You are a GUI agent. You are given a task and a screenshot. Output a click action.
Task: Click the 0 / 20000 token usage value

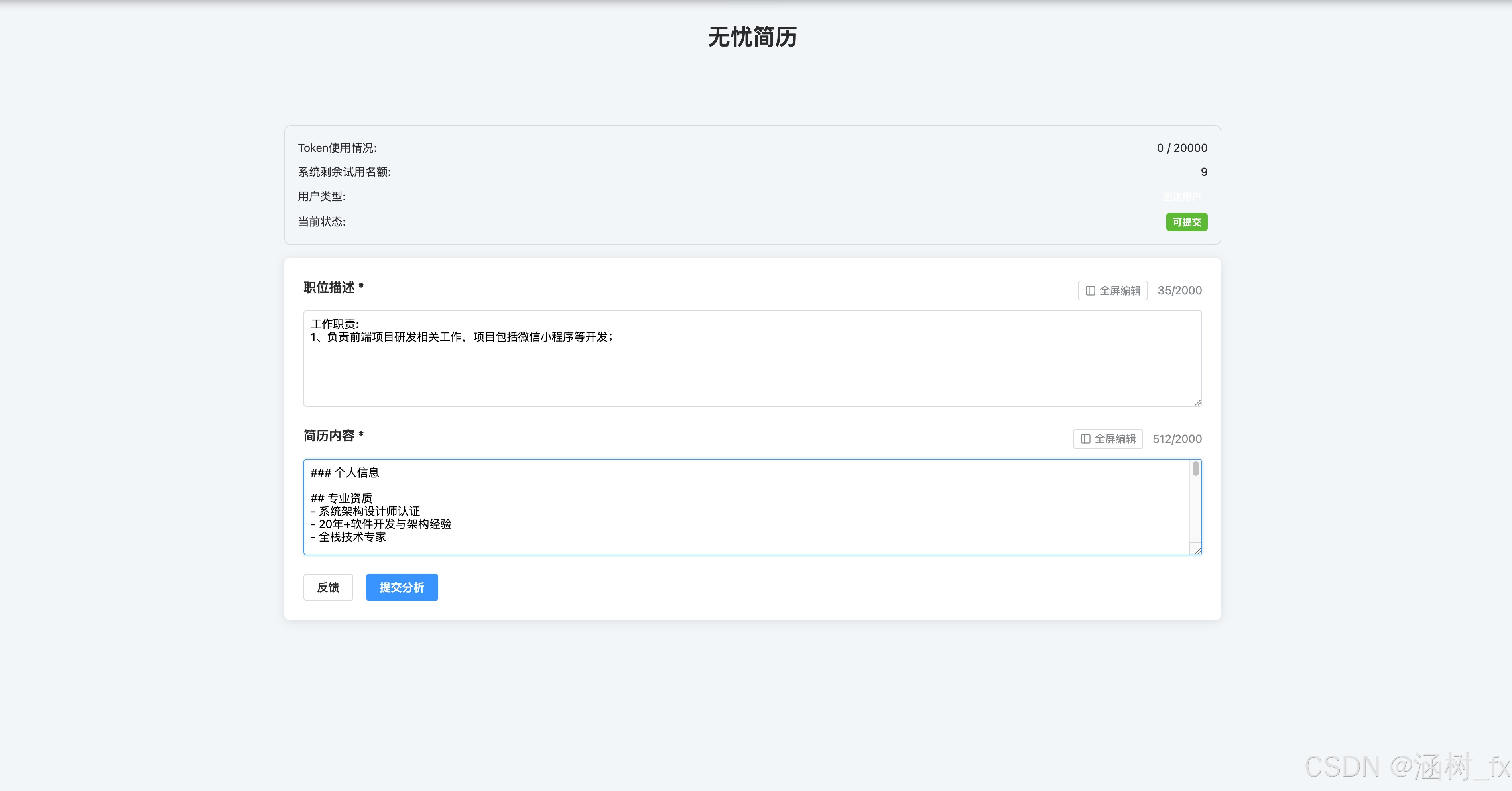tap(1181, 148)
